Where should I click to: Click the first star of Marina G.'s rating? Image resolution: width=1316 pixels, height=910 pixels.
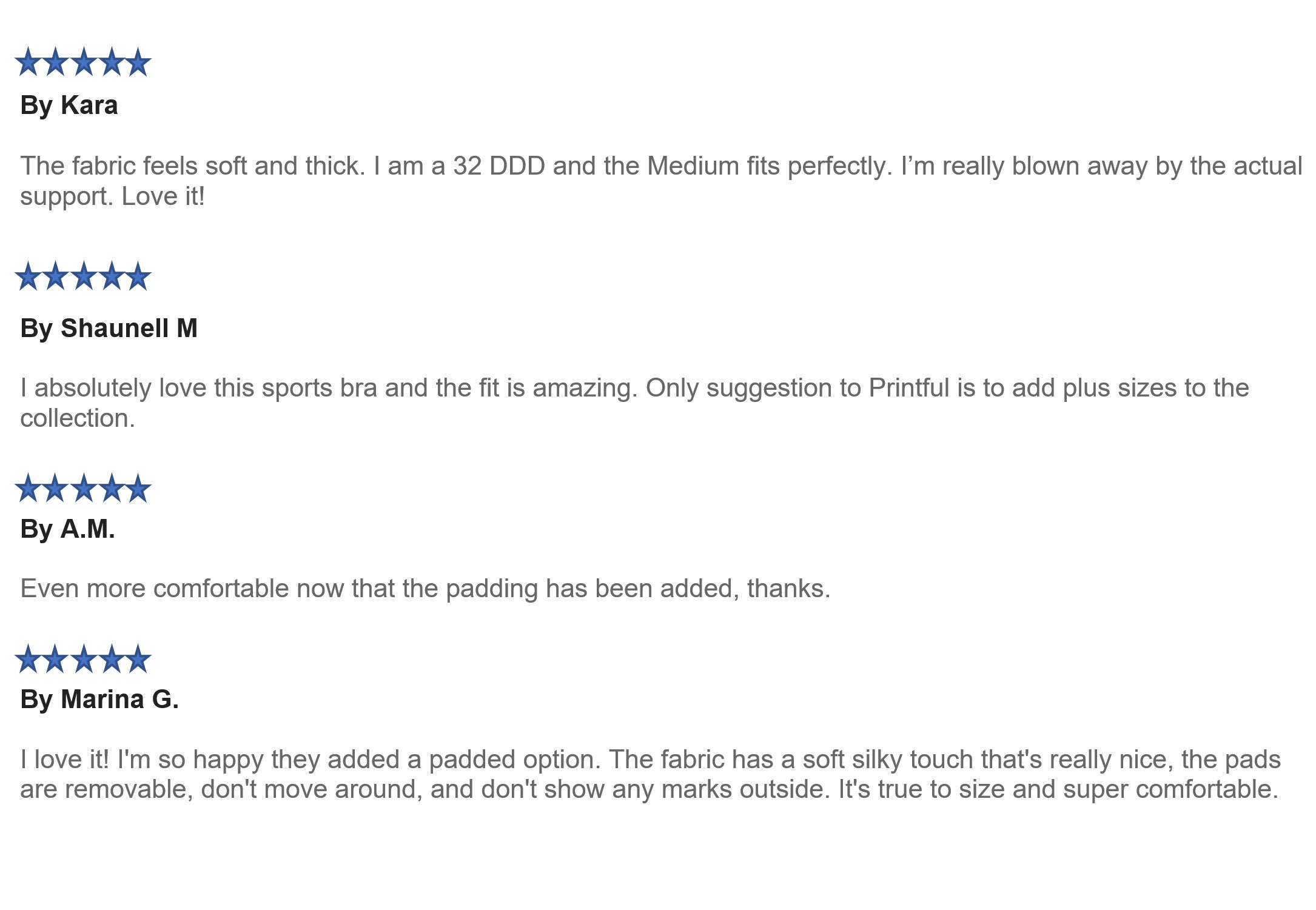27,659
